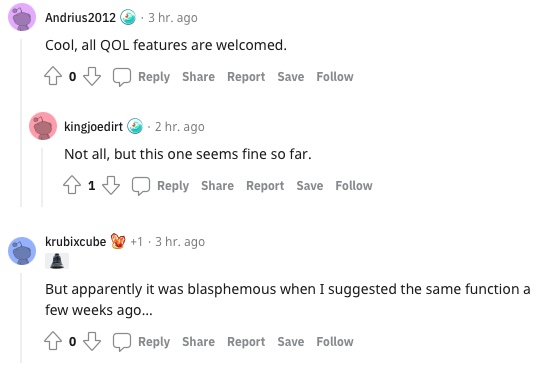This screenshot has width=556, height=365.
Task: Click Andrius2012's avatar image
Action: [x=22, y=17]
